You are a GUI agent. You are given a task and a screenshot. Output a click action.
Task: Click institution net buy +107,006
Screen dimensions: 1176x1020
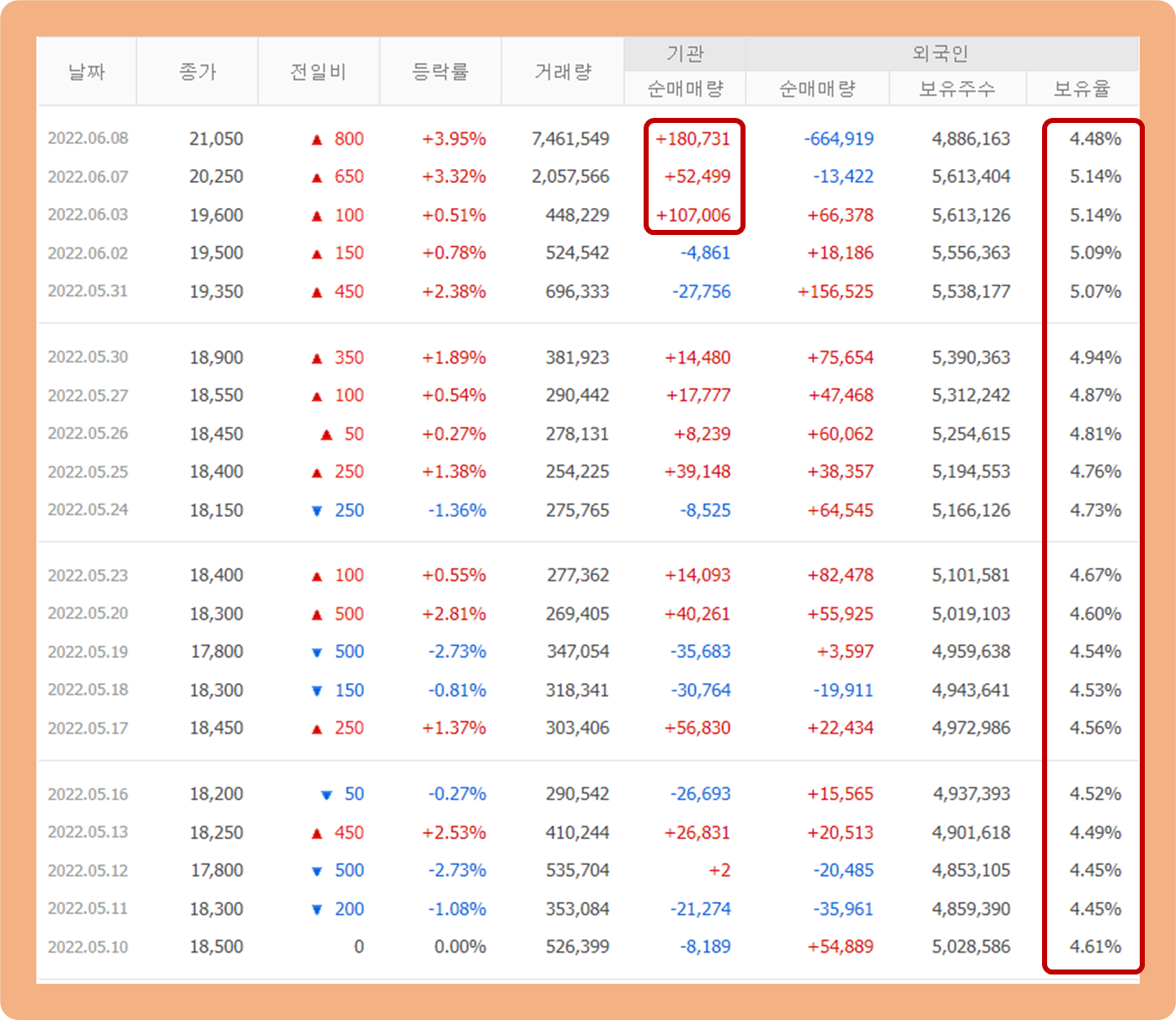click(x=692, y=215)
